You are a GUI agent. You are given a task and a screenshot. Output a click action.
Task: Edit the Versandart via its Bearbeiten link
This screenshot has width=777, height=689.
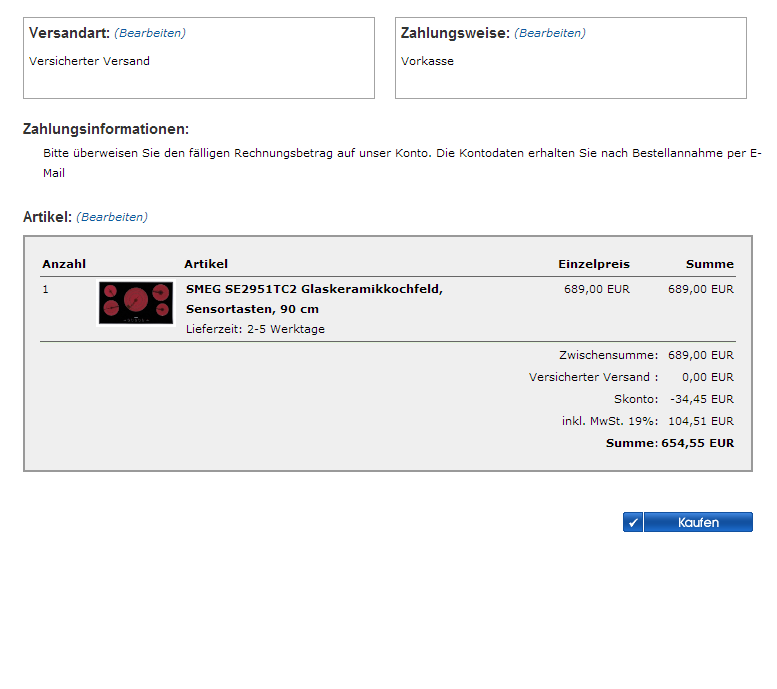pos(150,33)
